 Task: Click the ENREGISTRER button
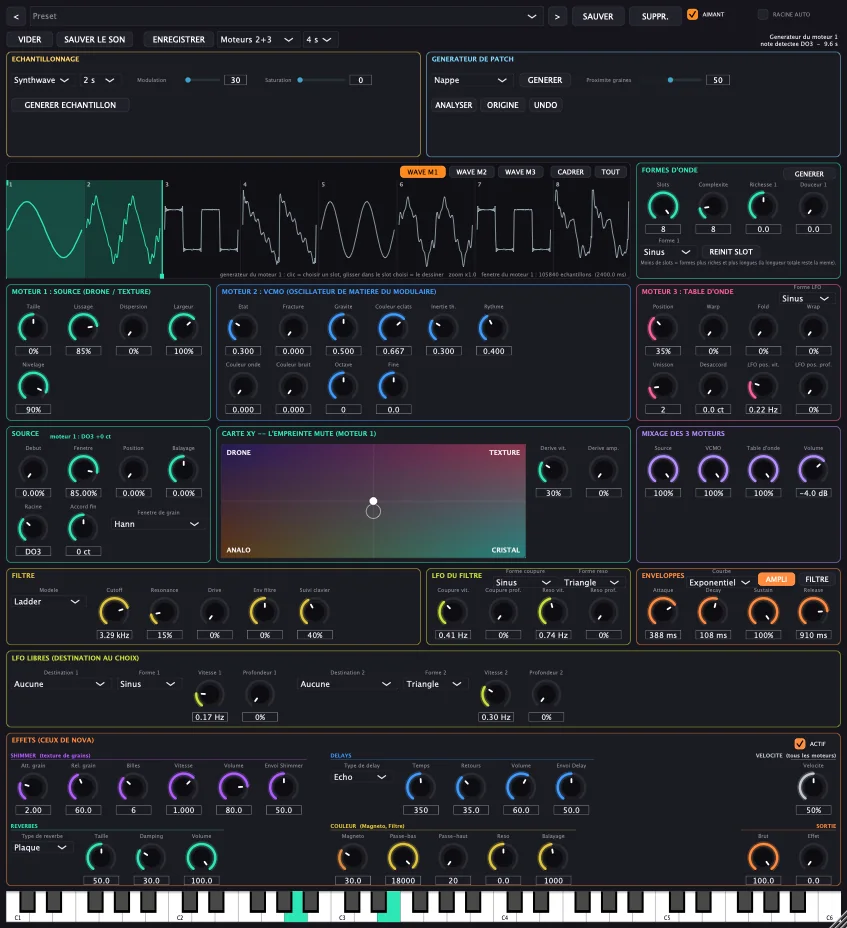click(179, 40)
